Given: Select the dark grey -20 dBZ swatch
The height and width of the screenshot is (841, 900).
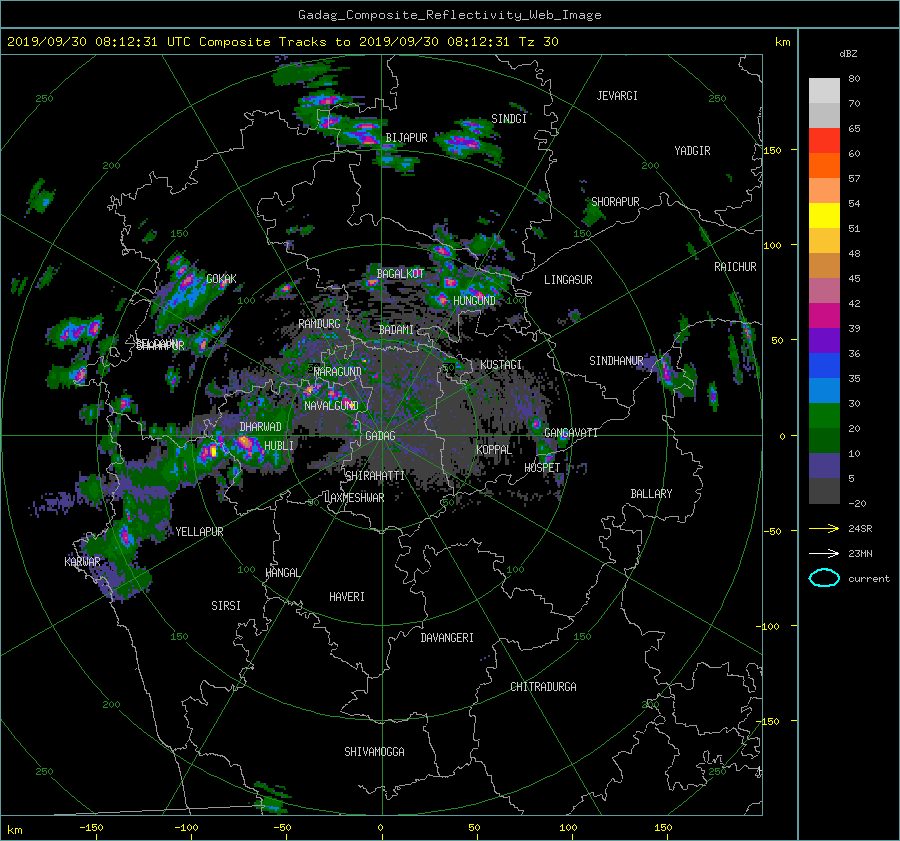Looking at the screenshot, I should pyautogui.click(x=824, y=491).
